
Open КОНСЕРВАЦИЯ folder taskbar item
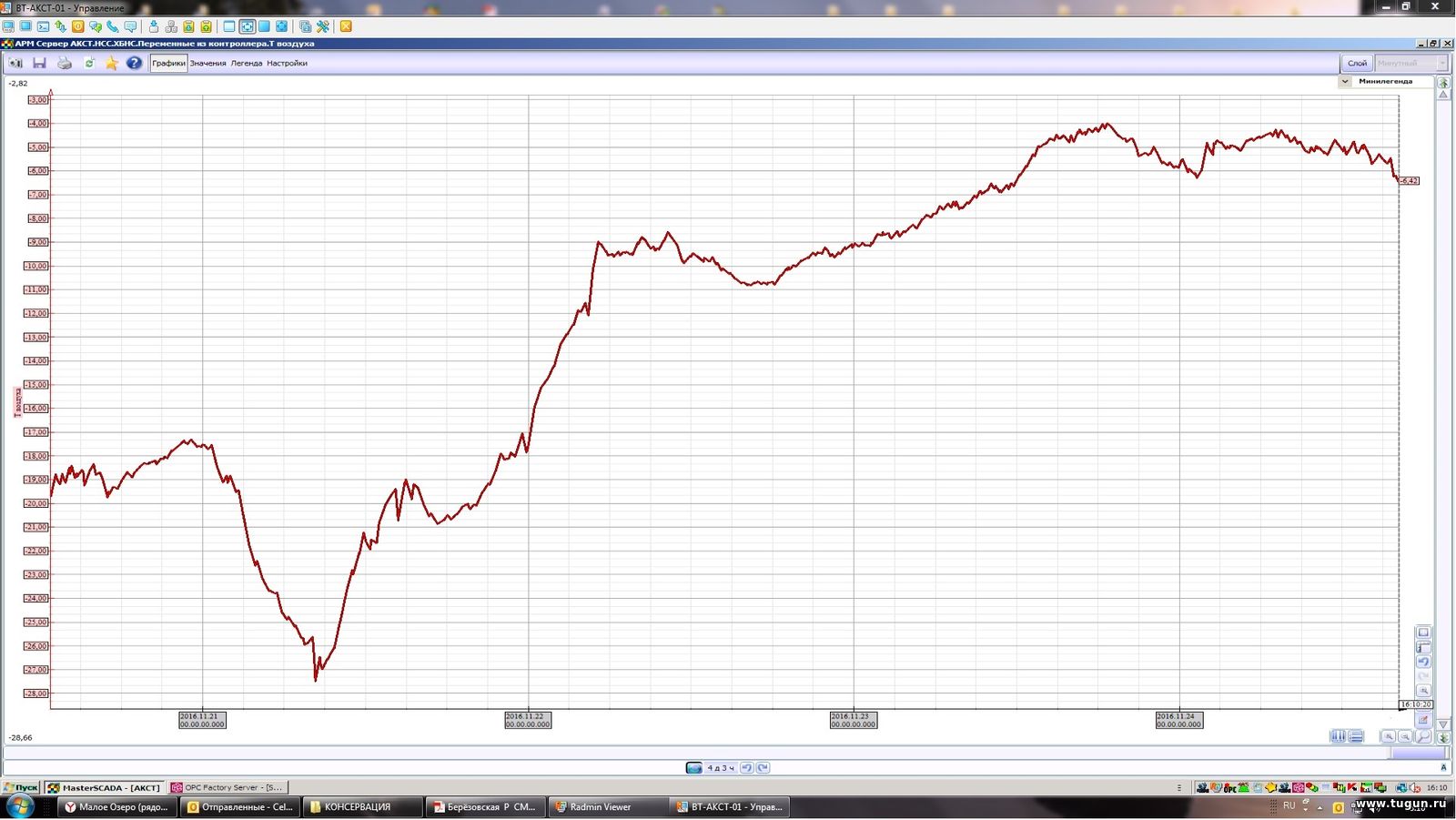coord(362,806)
